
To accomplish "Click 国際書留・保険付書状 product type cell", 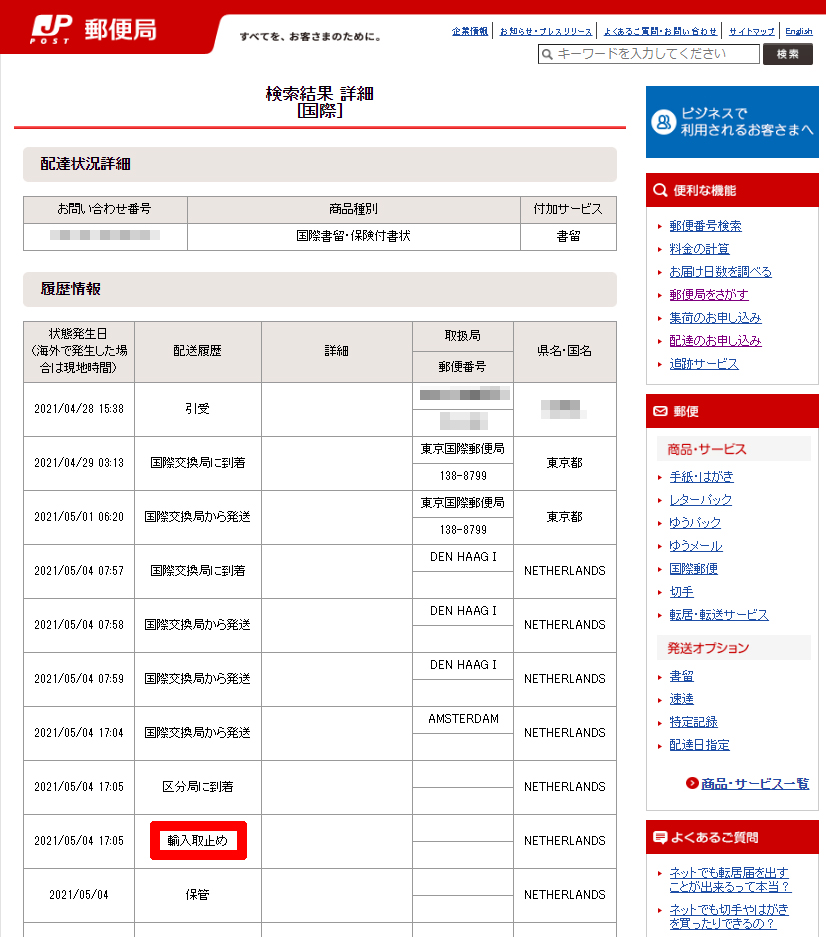I will pos(354,236).
